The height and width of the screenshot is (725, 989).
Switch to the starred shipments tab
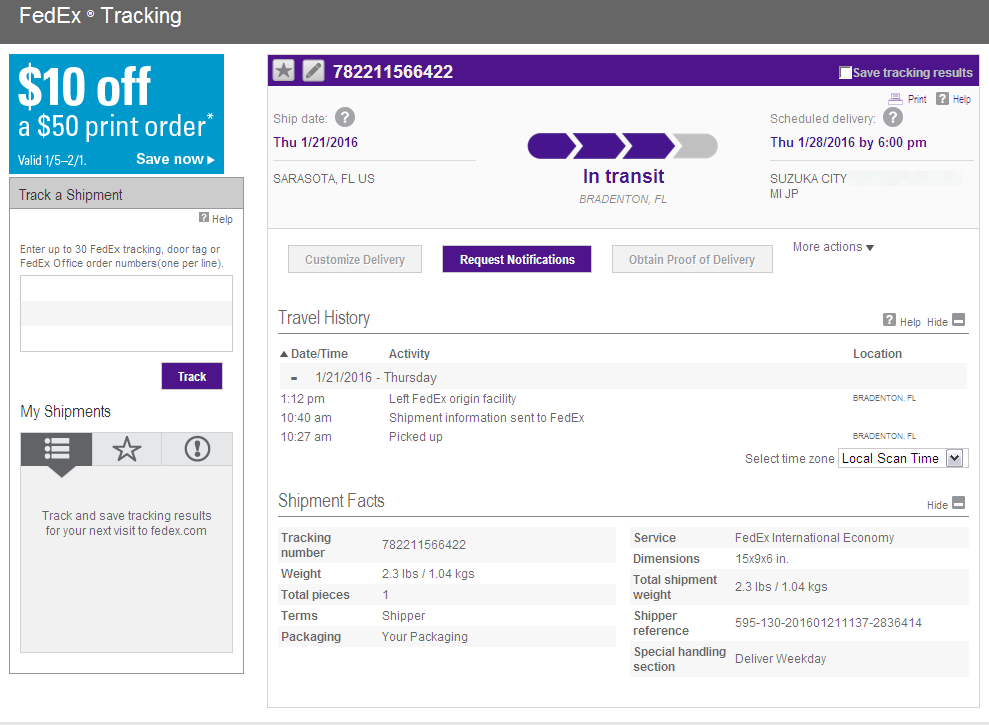pos(127,450)
